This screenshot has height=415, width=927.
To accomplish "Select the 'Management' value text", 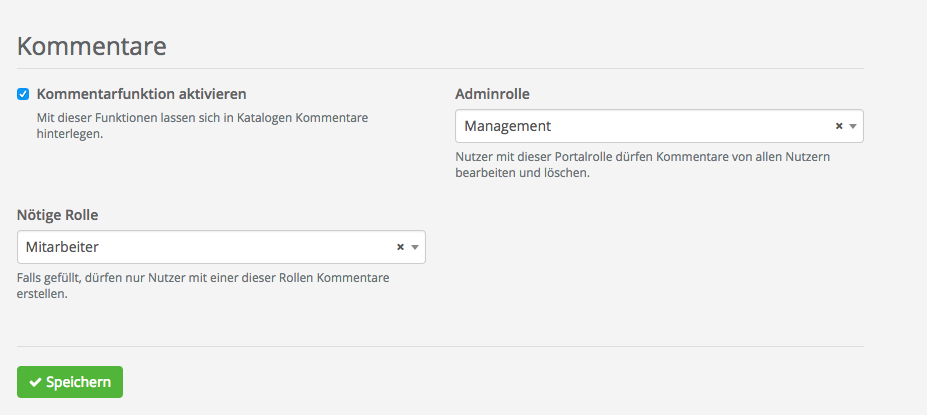I will click(x=507, y=127).
